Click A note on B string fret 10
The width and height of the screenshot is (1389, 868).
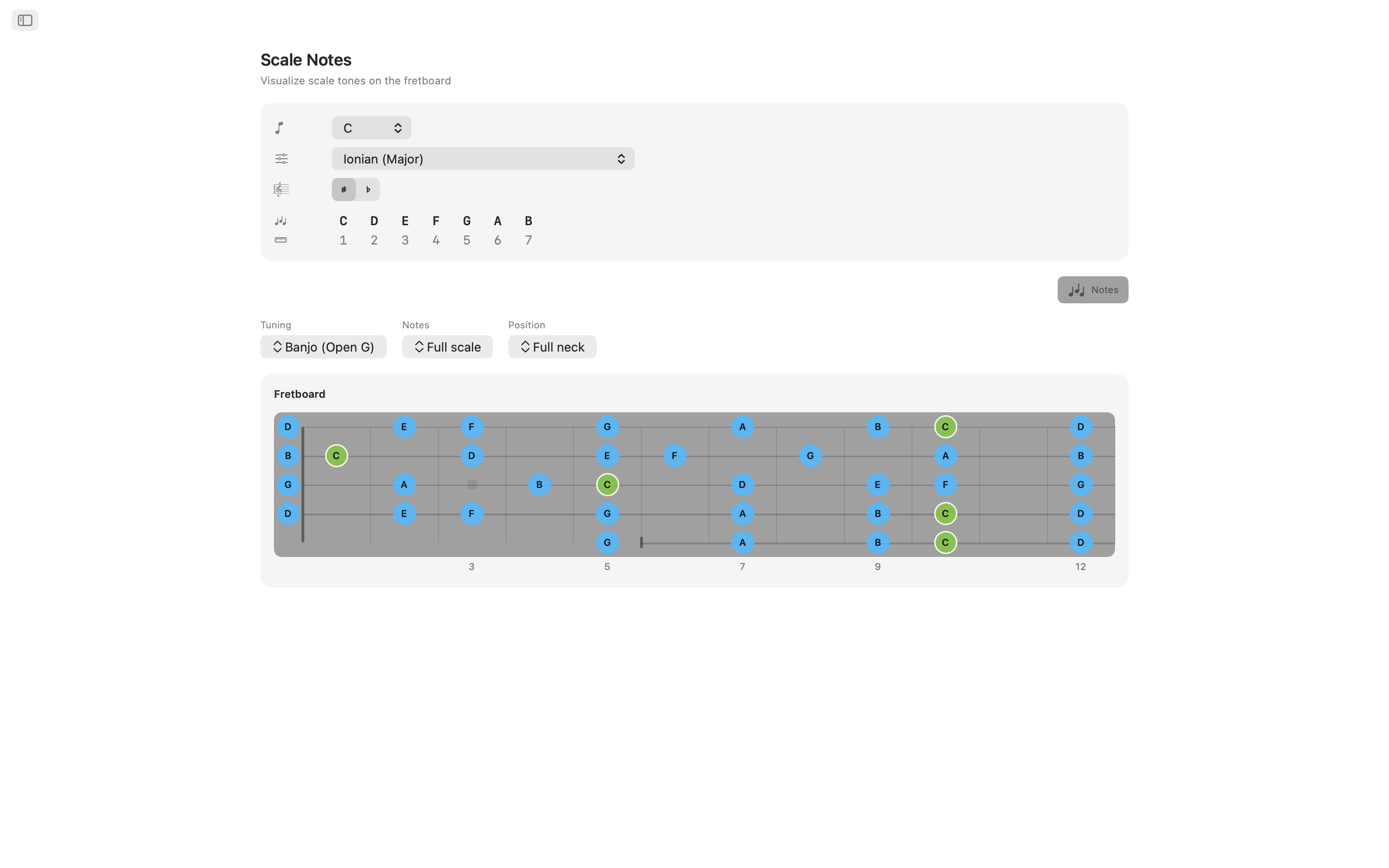[x=945, y=456]
